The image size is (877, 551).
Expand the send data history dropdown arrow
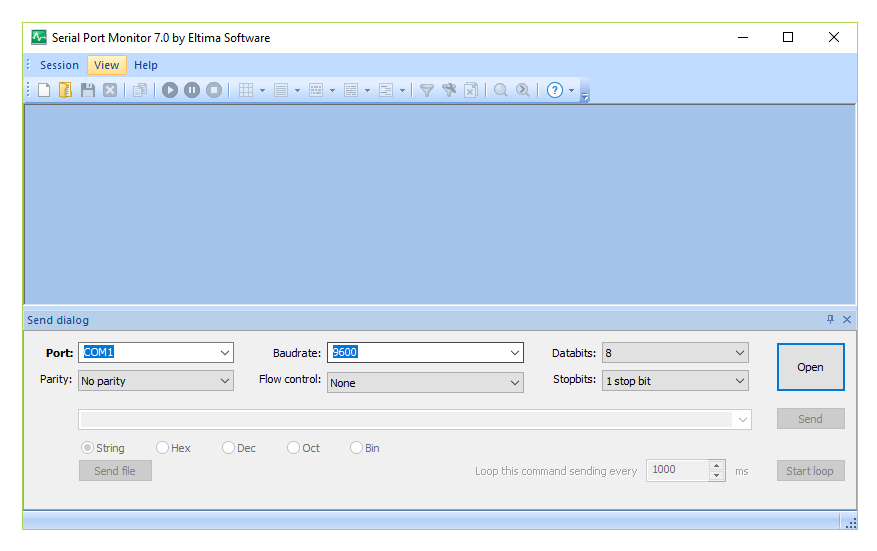pyautogui.click(x=742, y=420)
